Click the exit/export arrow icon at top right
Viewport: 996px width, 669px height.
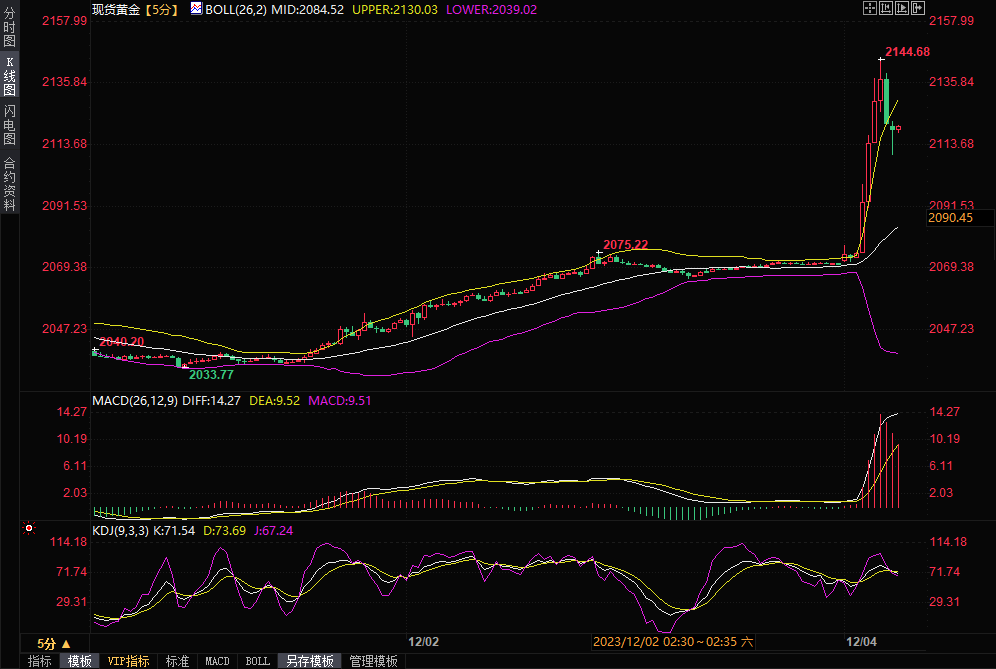click(x=917, y=8)
